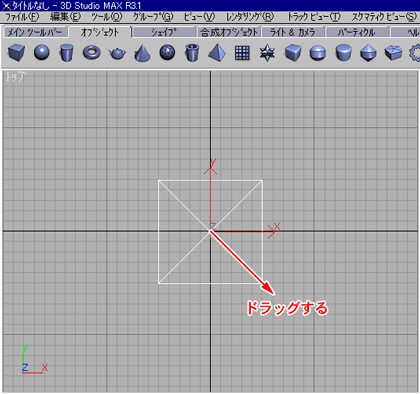Switch to the ライト & カメラ tab
Viewport: 420px width, 394px height.
(x=292, y=32)
